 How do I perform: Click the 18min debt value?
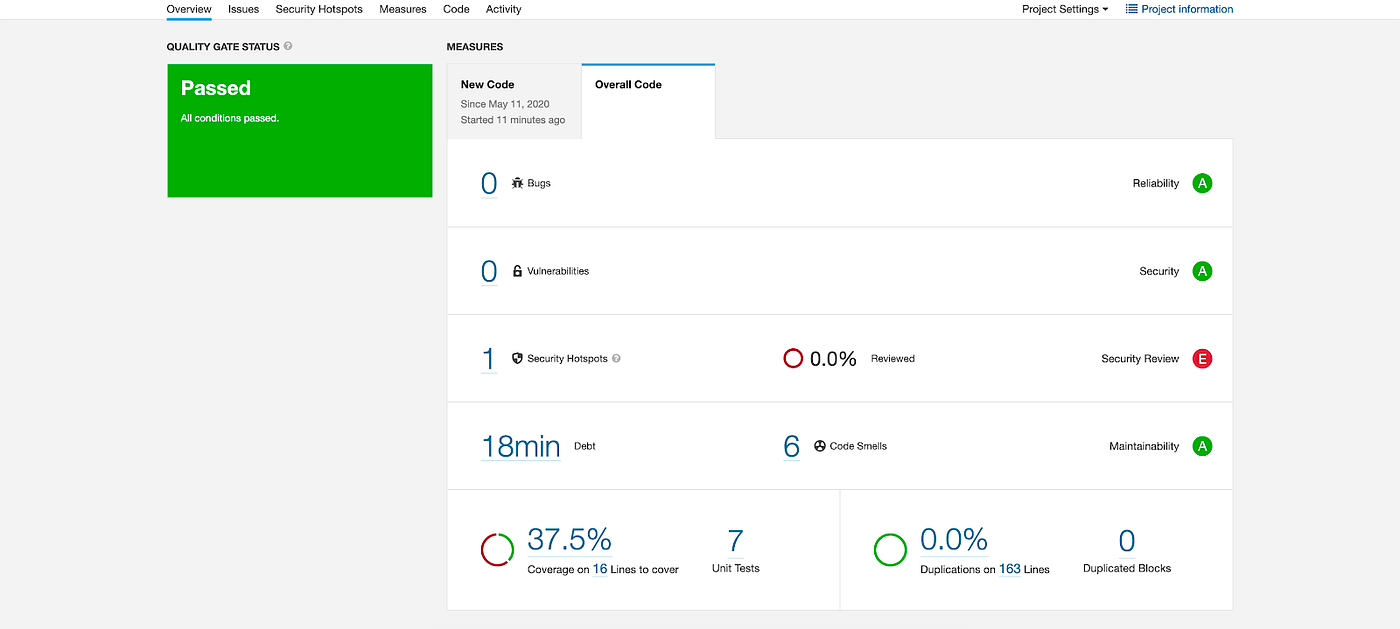pos(521,446)
